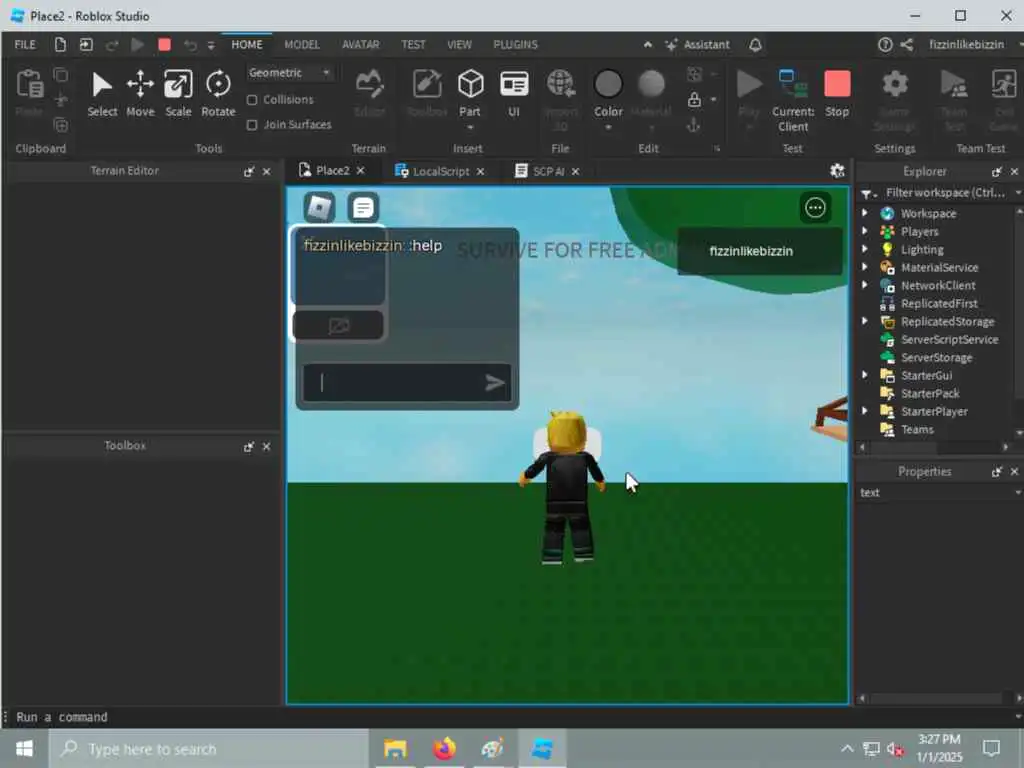The height and width of the screenshot is (768, 1024).
Task: Click Current Client view switch
Action: [793, 101]
